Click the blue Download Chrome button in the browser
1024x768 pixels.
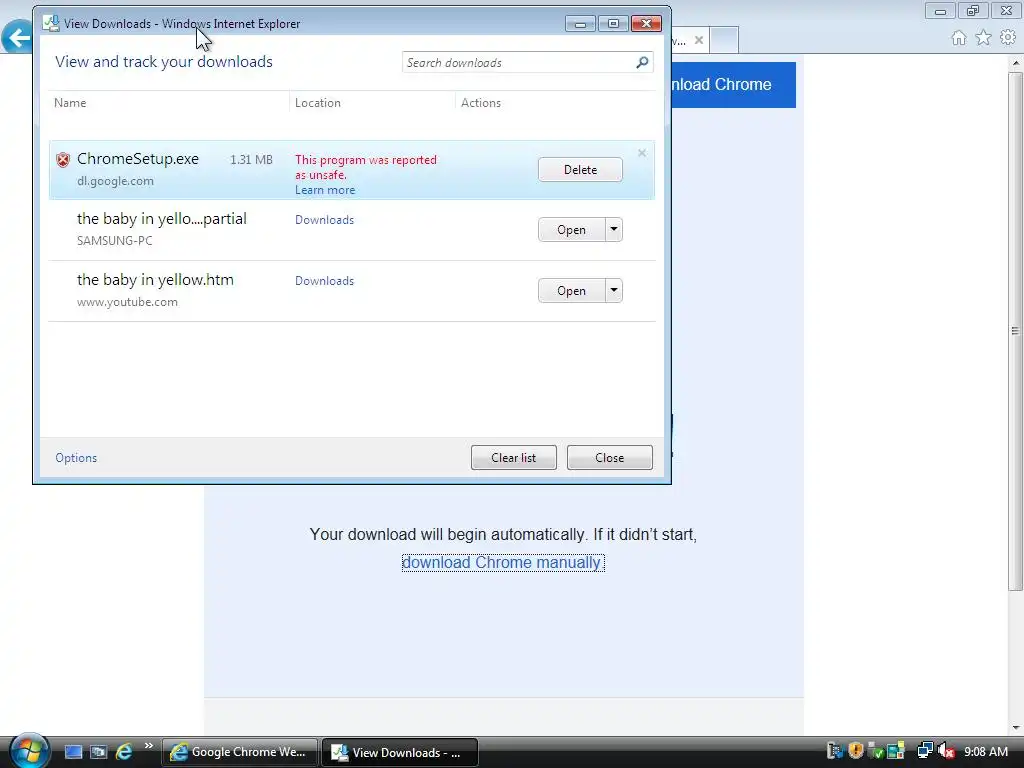(x=733, y=85)
